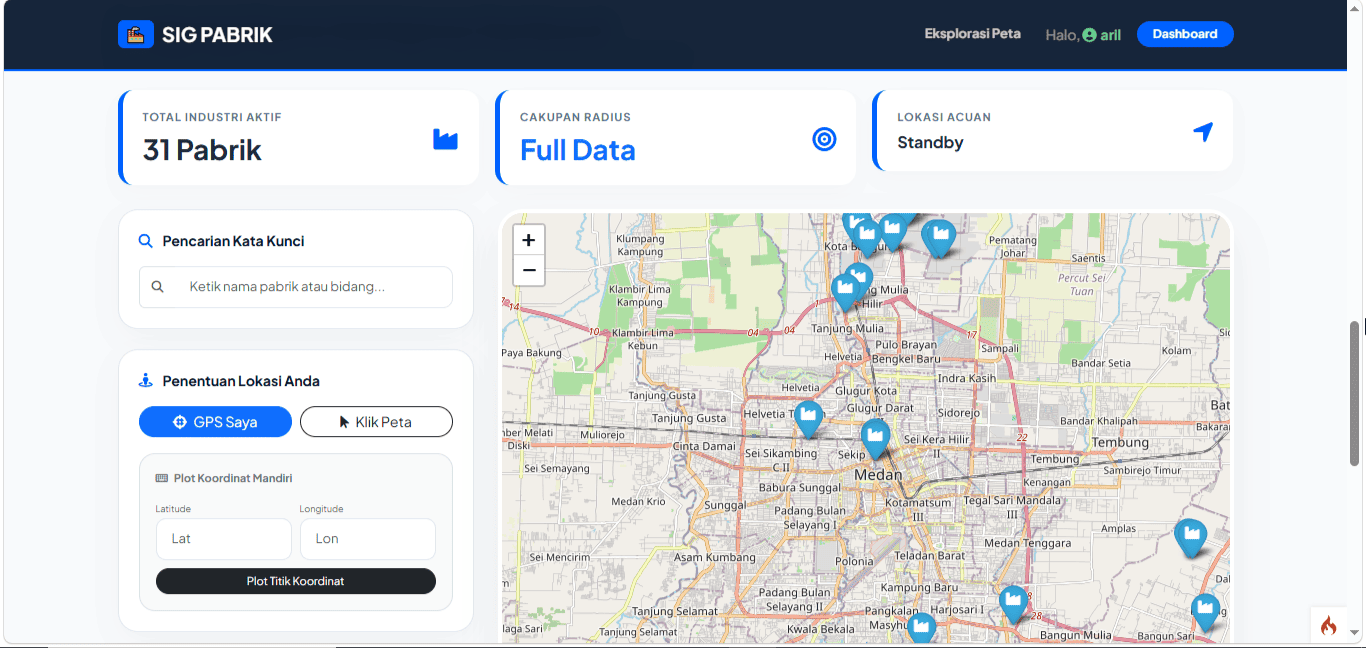Click factory marker near Pangkalan Masyhur
1366x648 pixels.
(x=921, y=627)
